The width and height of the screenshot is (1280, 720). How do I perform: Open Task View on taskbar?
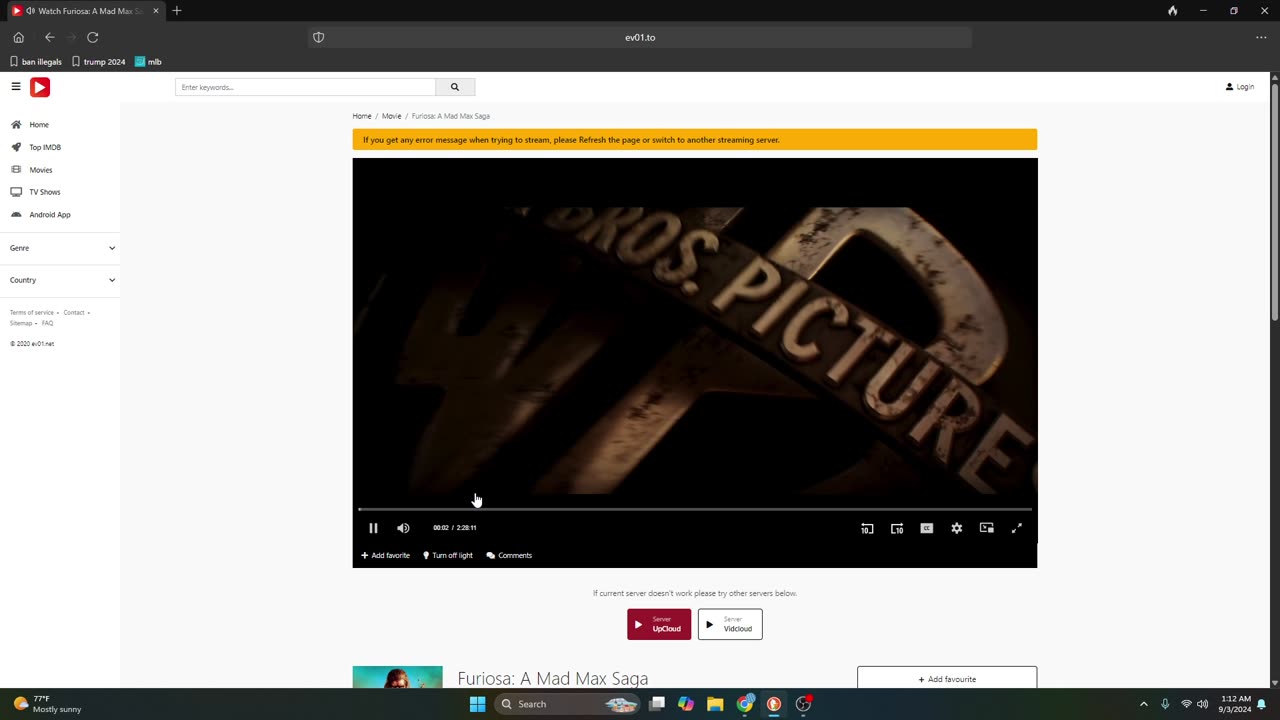657,704
